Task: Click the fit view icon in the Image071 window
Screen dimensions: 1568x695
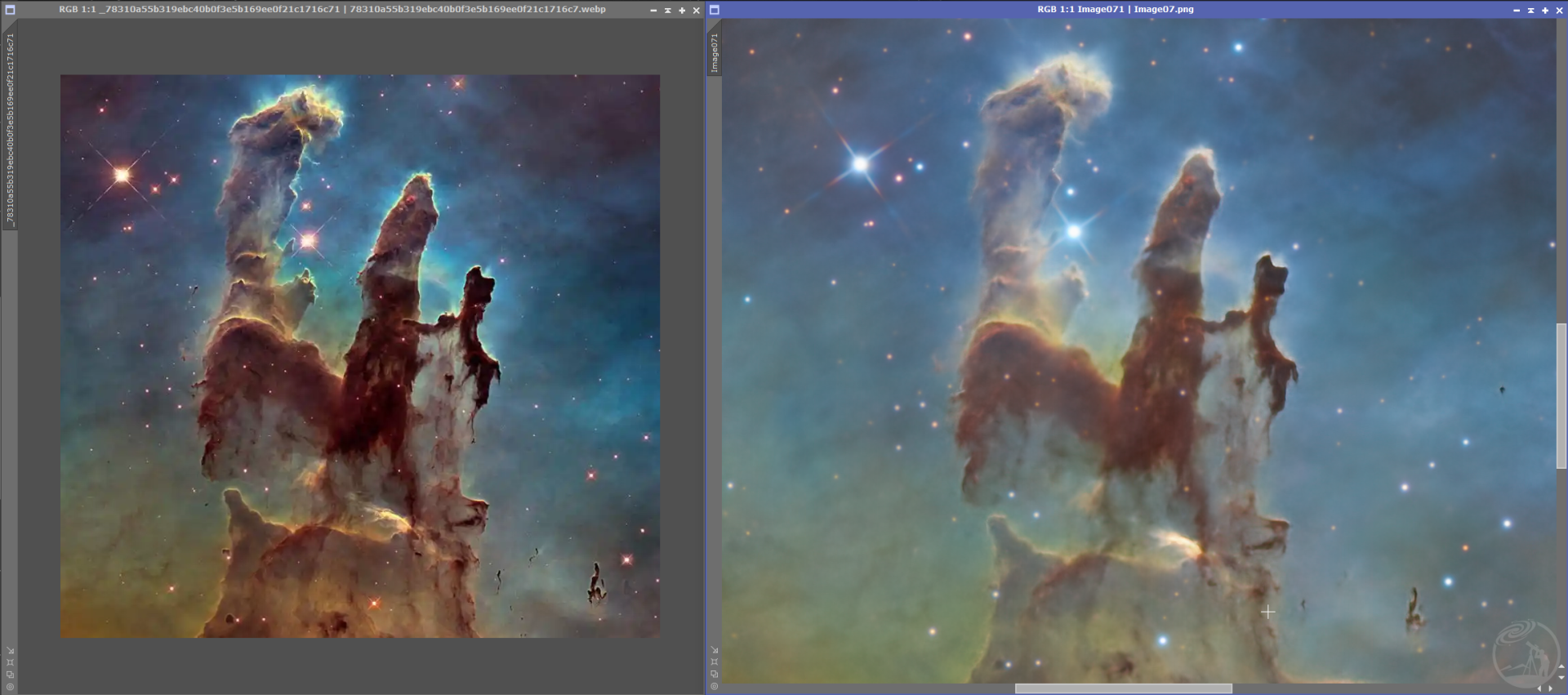Action: (715, 662)
